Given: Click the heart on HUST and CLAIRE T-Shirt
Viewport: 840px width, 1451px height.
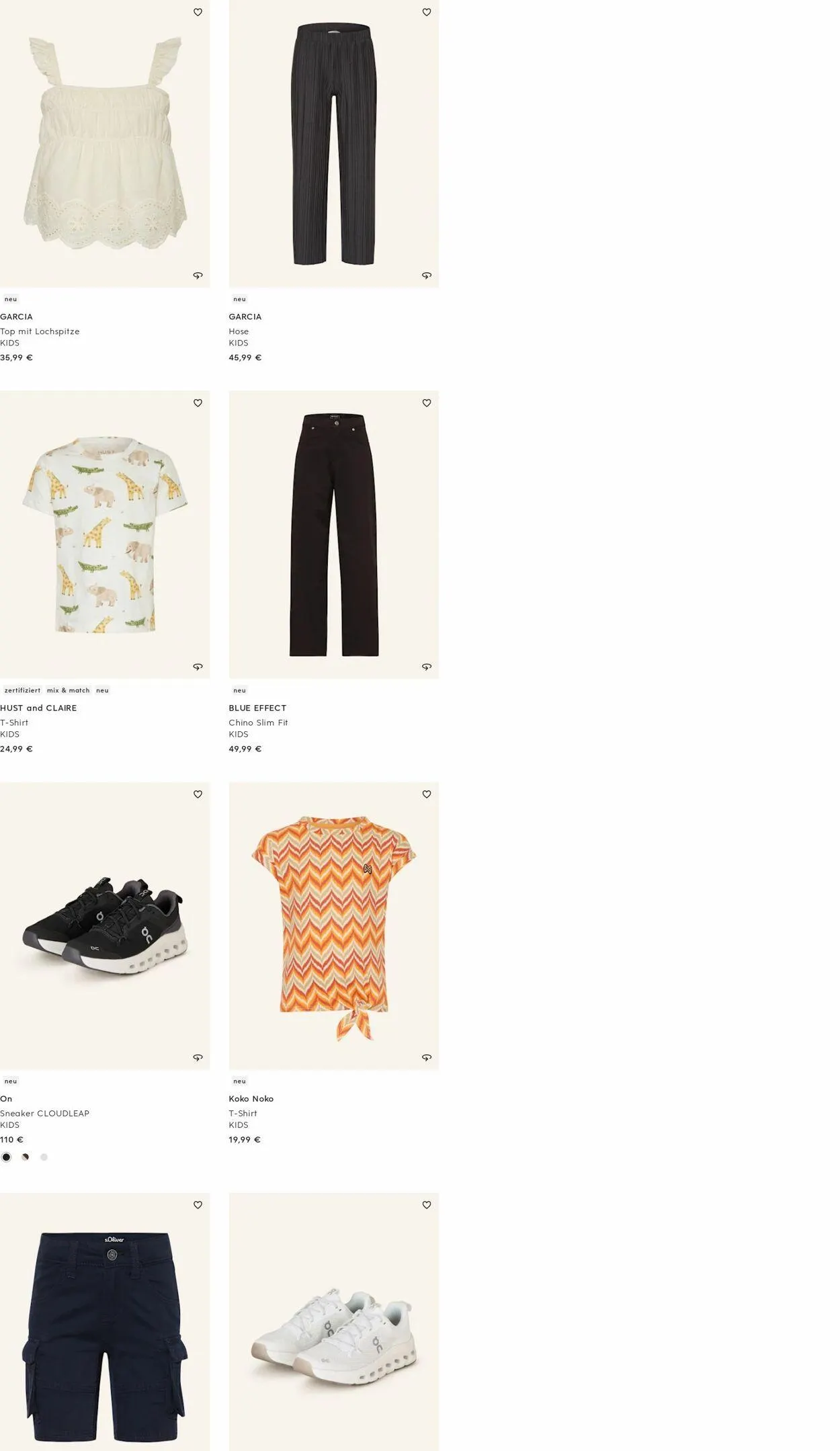Looking at the screenshot, I should tap(198, 403).
